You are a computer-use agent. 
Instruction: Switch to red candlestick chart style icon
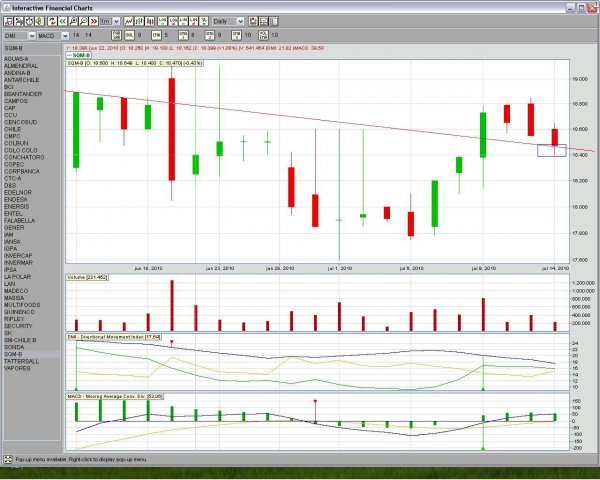click(150, 21)
